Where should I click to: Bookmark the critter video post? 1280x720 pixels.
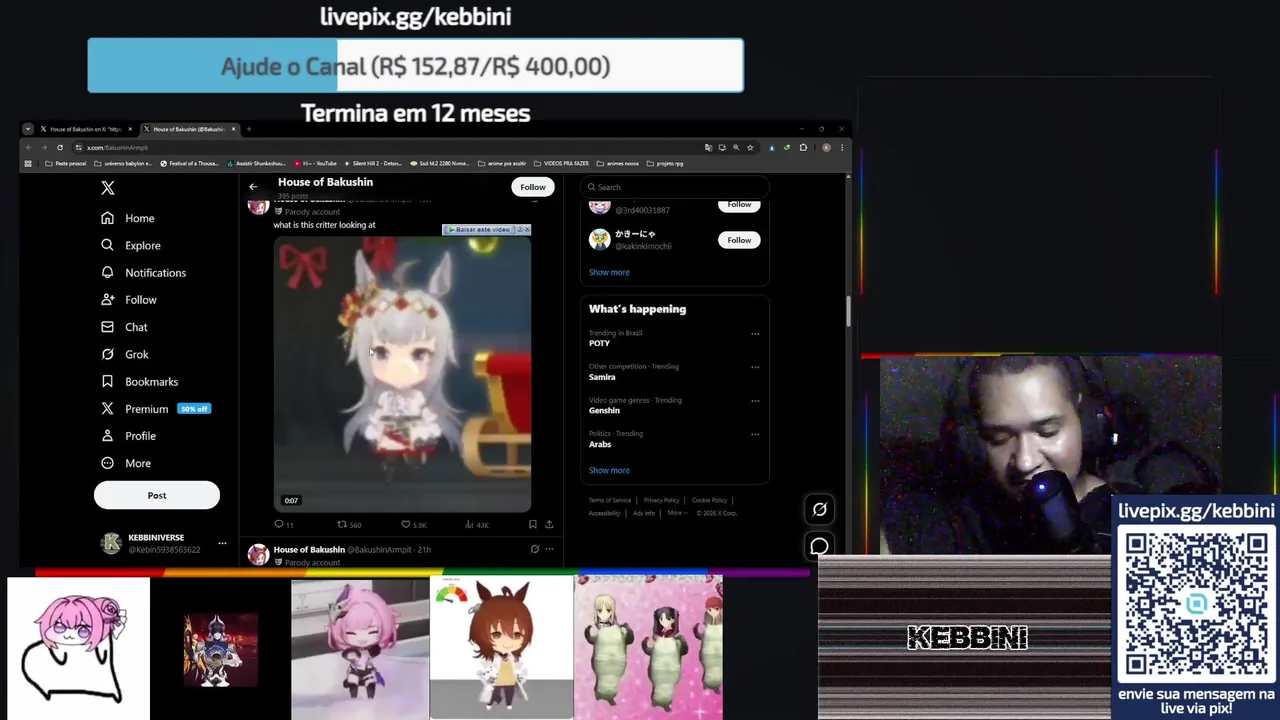coord(532,524)
